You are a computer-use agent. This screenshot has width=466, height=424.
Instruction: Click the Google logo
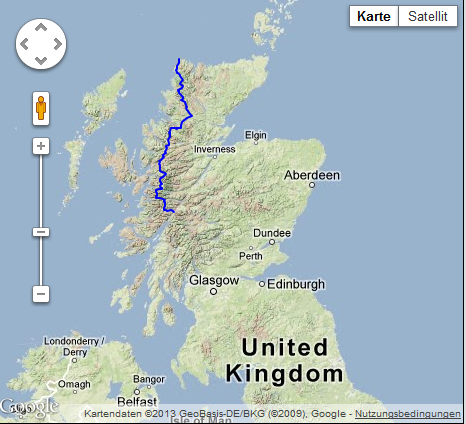click(x=29, y=407)
